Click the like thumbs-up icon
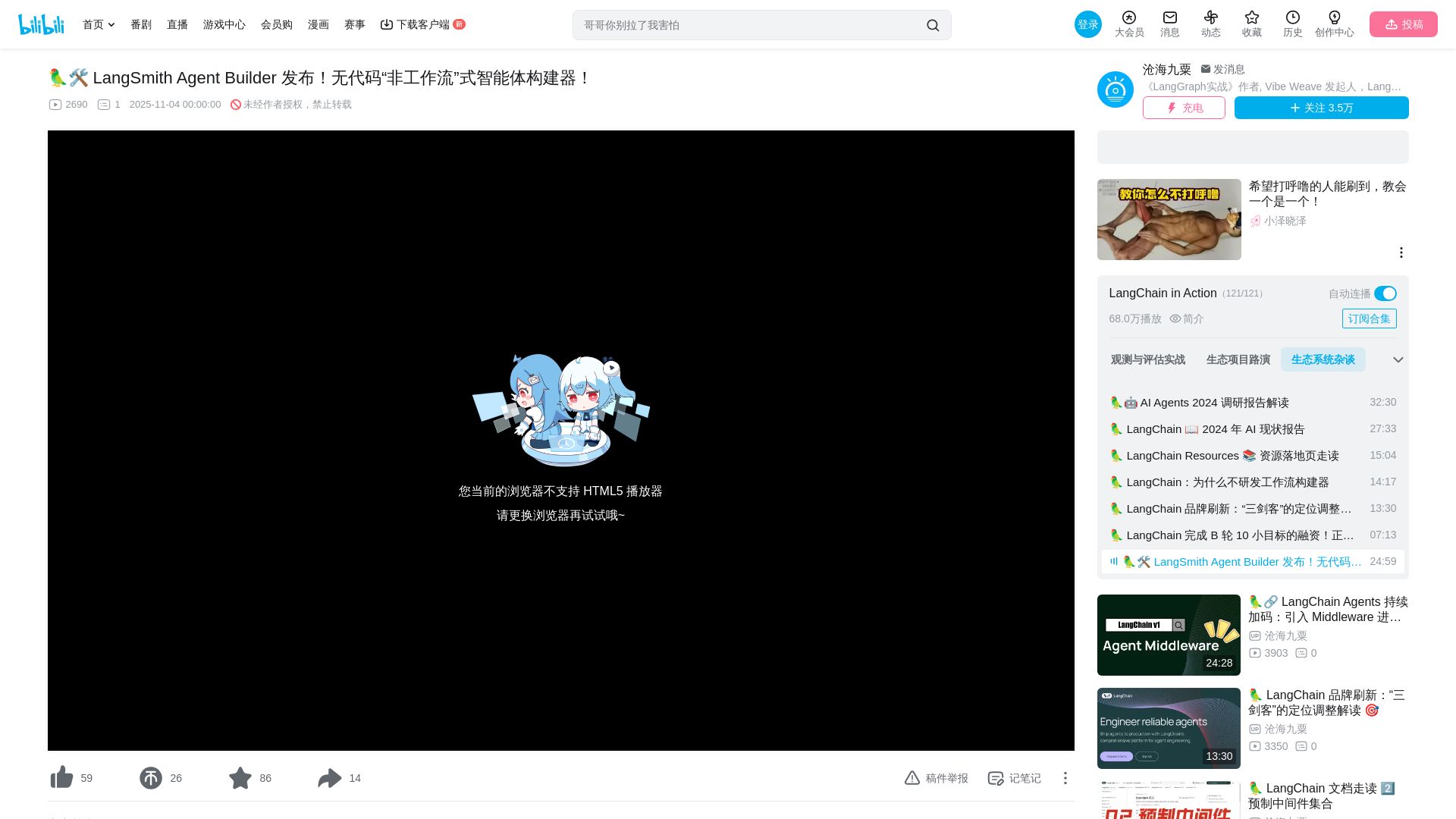Viewport: 1456px width, 819px height. point(61,778)
